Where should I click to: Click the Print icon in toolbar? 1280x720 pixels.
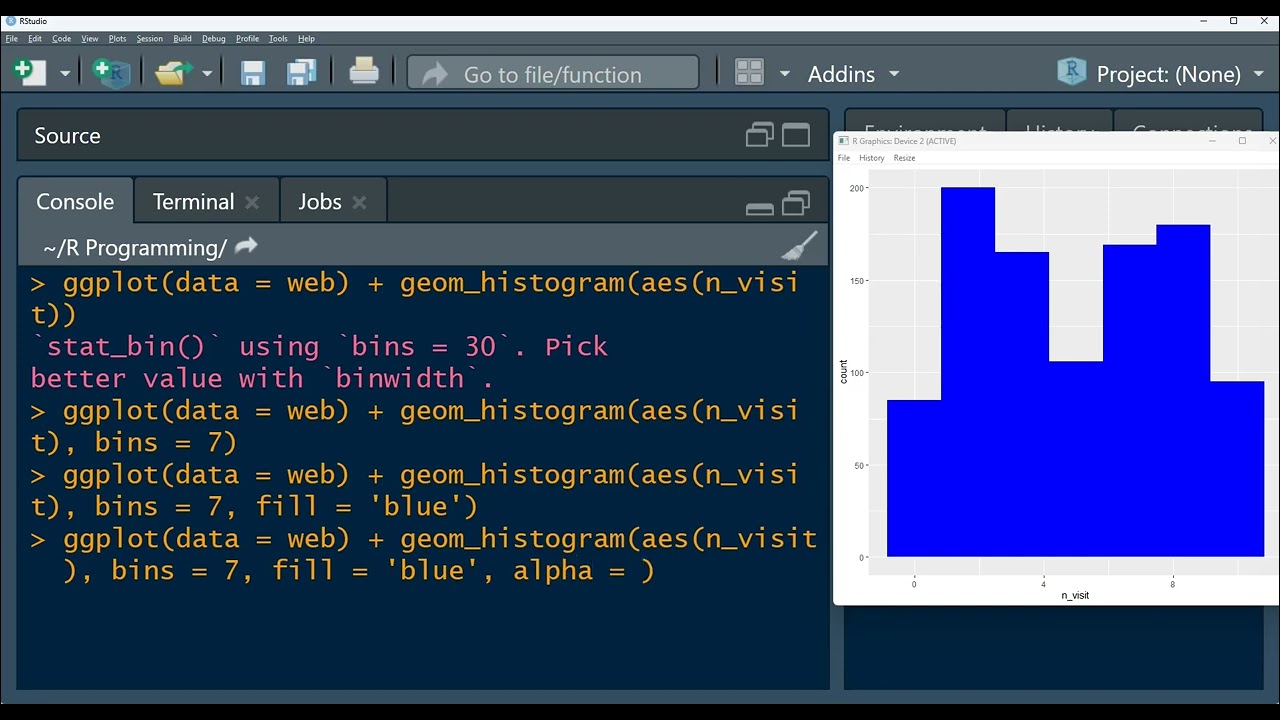(x=364, y=72)
